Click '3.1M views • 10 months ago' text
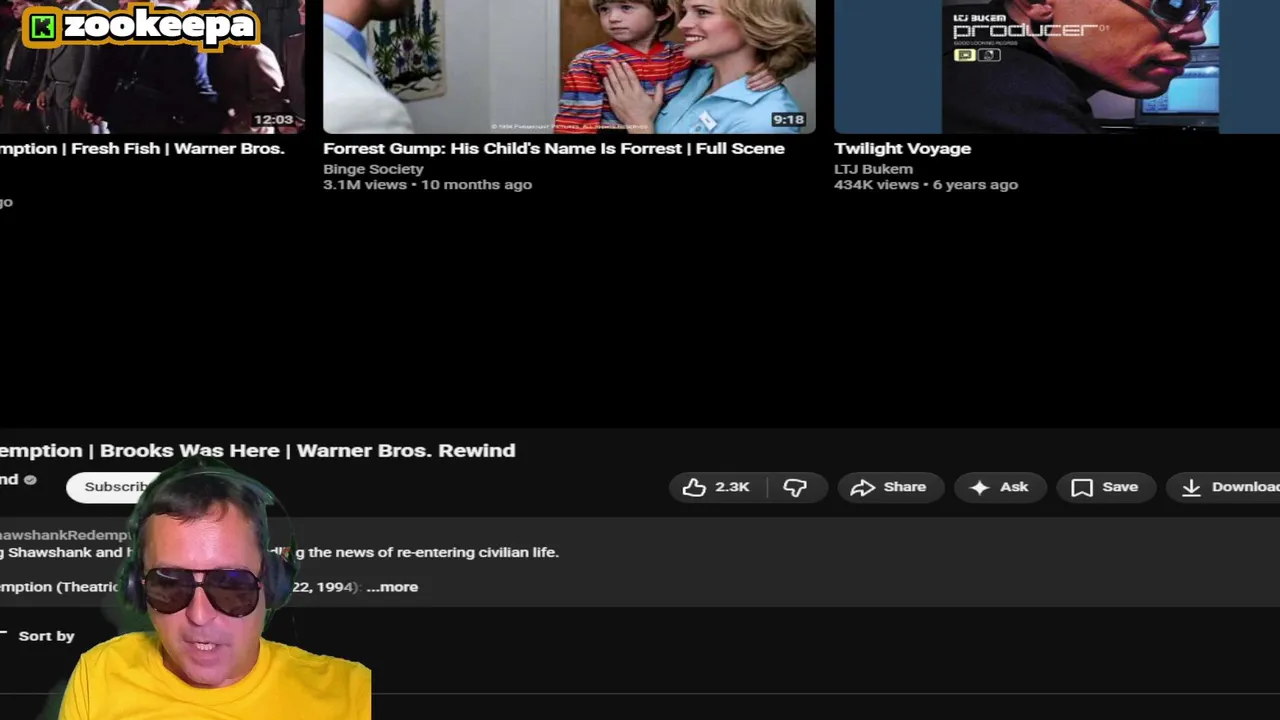The image size is (1280, 720). click(x=427, y=184)
